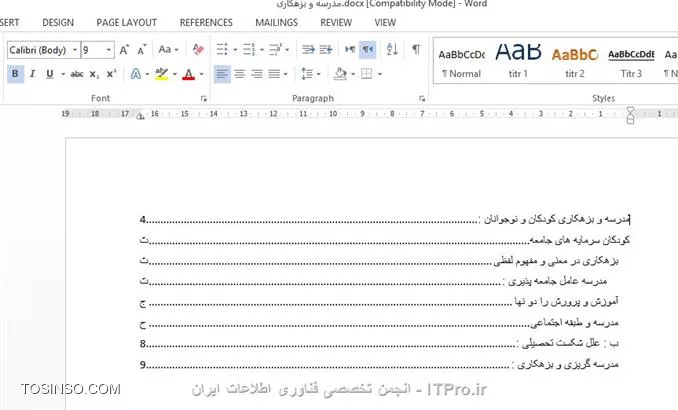Click the right indent marker on ruler
This screenshot has width=678, height=410.
630,115
